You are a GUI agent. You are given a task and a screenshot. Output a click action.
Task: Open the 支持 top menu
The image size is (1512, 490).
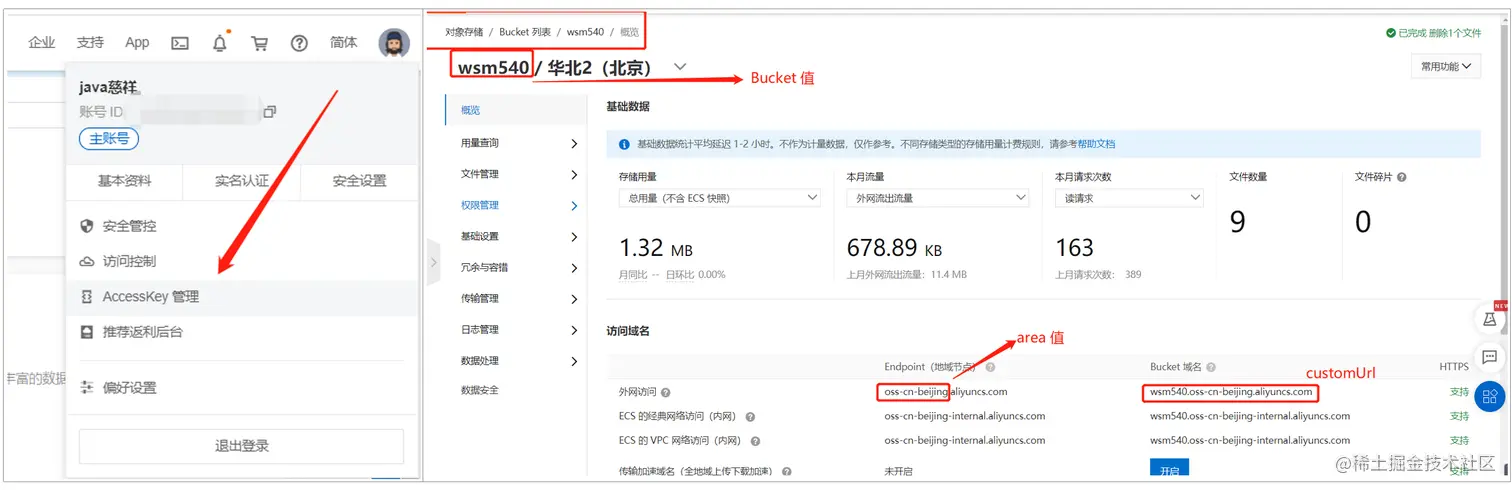(90, 43)
